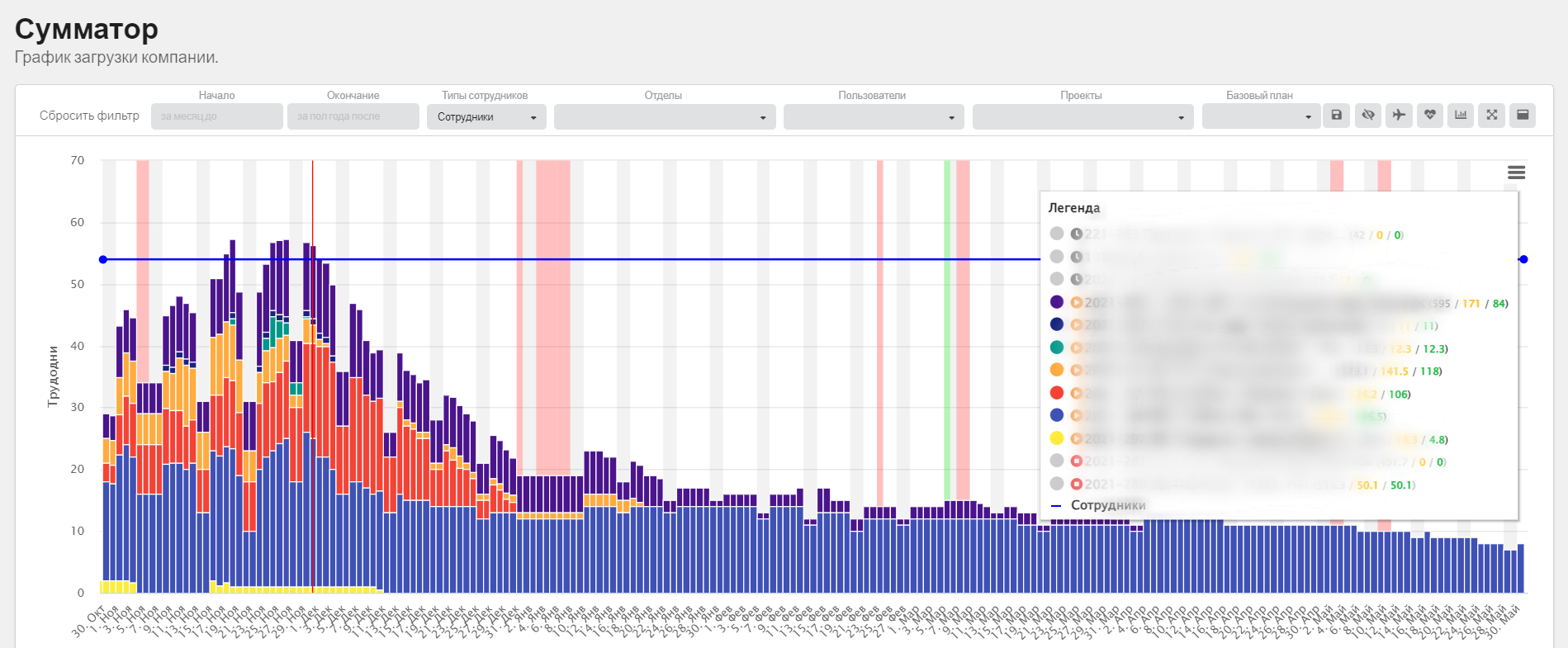Click the heartbeat (sick leave) icon button
This screenshot has height=648, width=1568.
click(1430, 116)
